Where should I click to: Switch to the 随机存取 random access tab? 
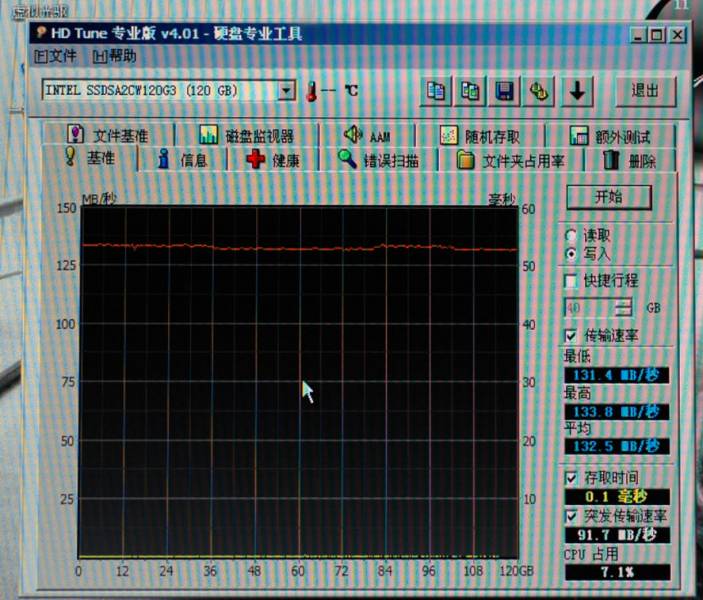(x=482, y=136)
